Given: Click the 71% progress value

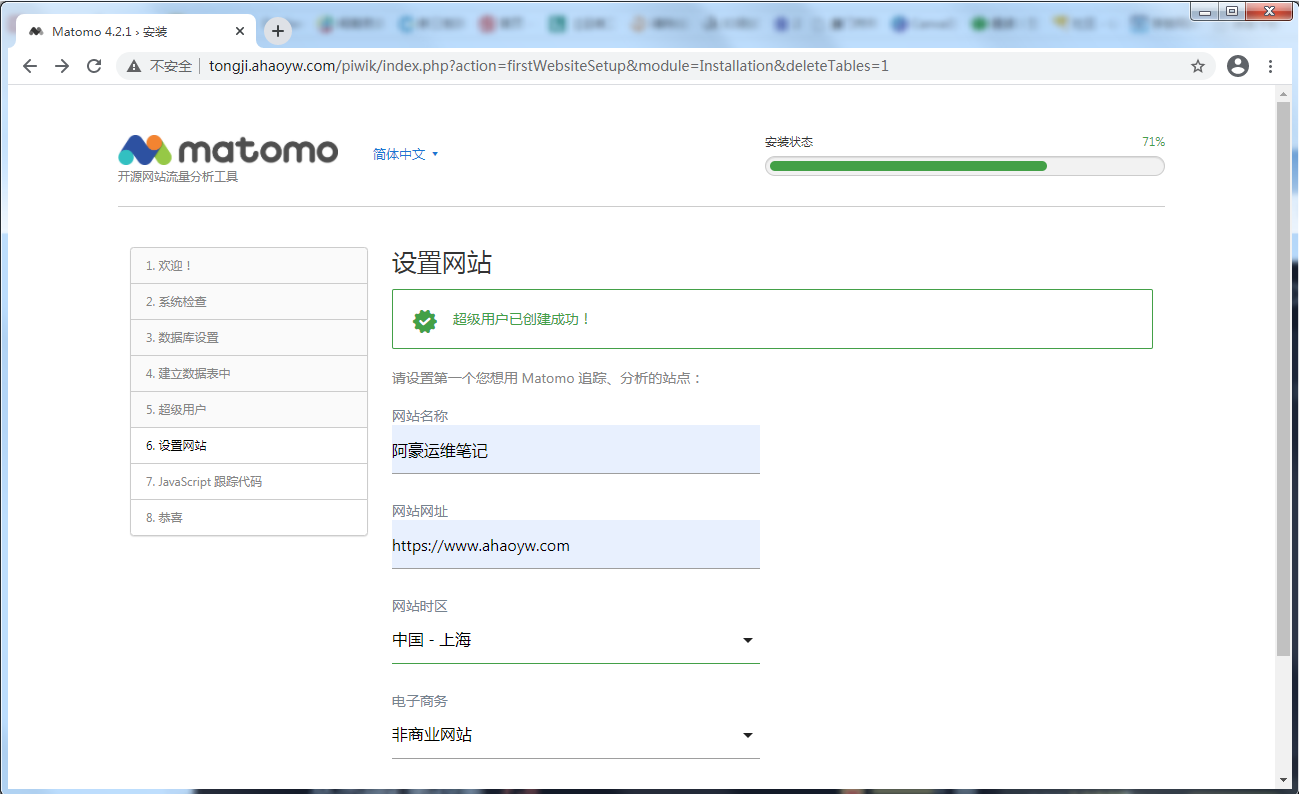Looking at the screenshot, I should point(1153,142).
